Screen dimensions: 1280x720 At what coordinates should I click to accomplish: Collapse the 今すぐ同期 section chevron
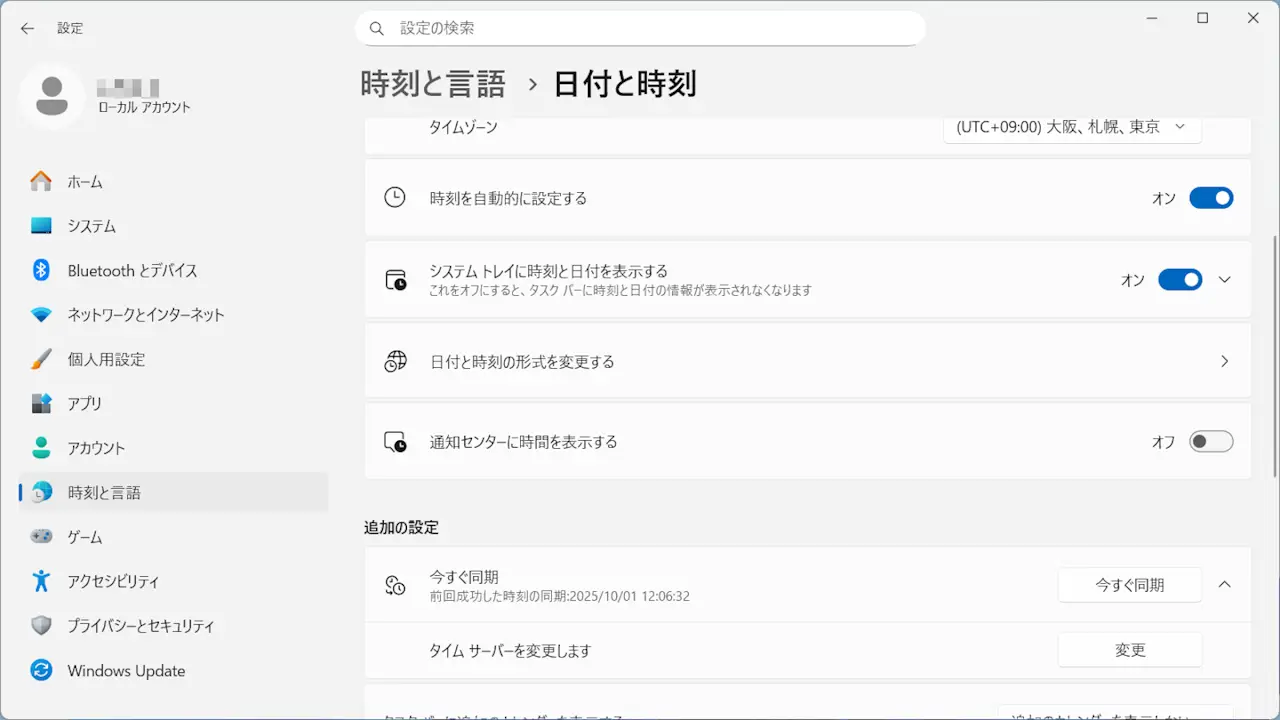pos(1225,585)
